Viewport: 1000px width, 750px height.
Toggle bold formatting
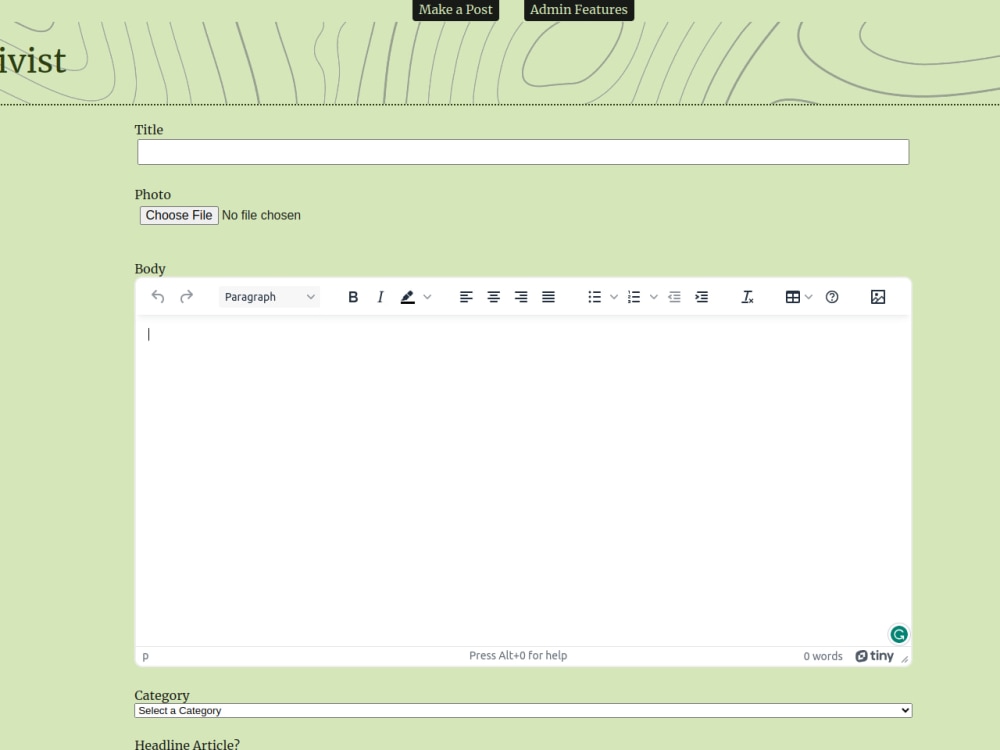pyautogui.click(x=353, y=297)
